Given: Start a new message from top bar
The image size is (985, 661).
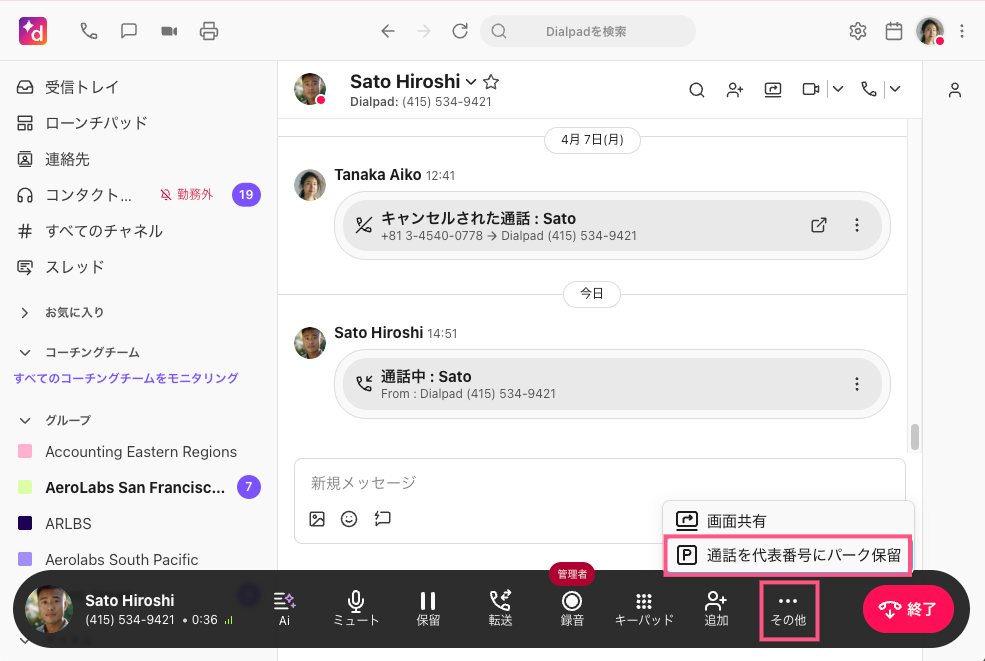Looking at the screenshot, I should (x=129, y=31).
